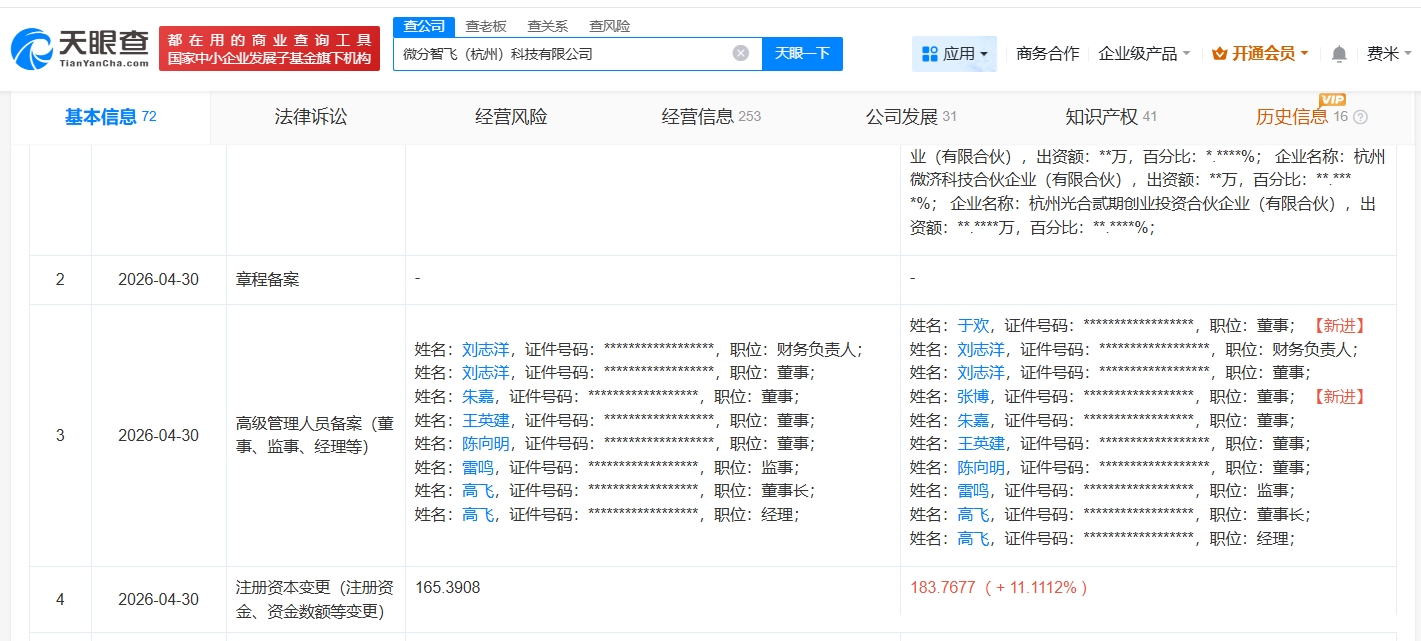Open the 知识产权 tab
The image size is (1421, 641).
point(1111,117)
